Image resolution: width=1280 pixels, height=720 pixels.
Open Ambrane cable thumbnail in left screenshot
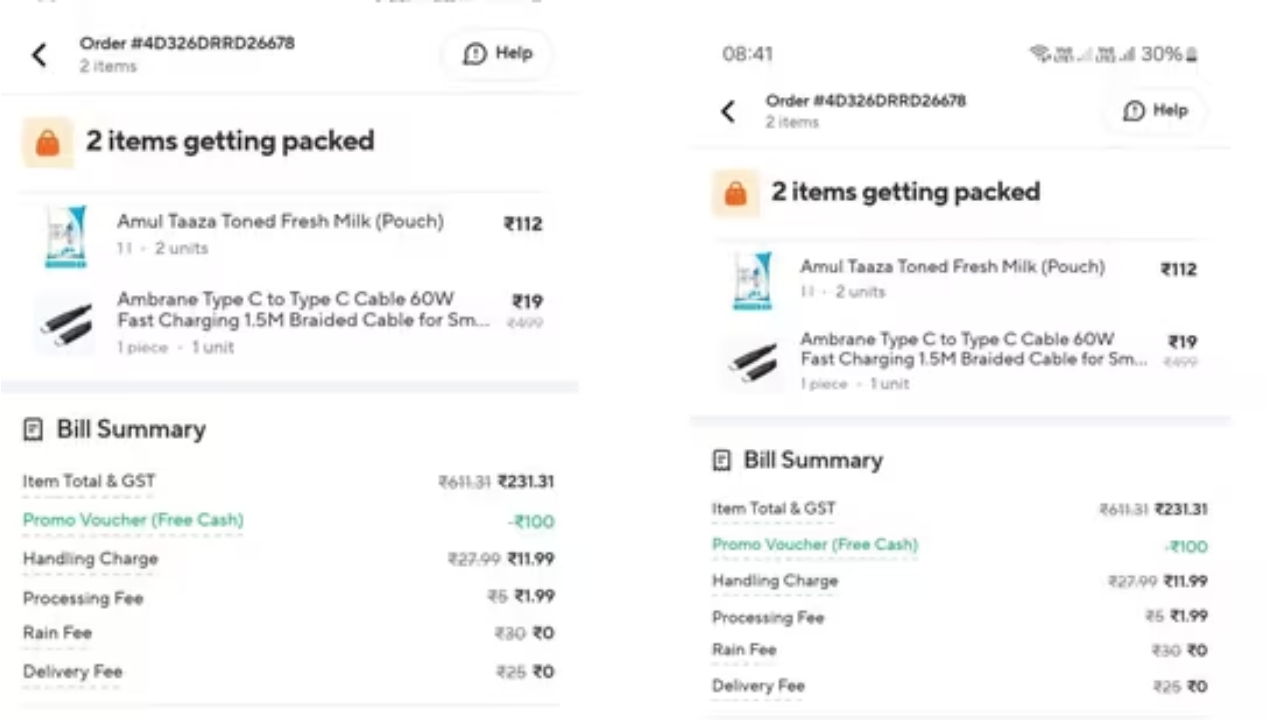pyautogui.click(x=66, y=323)
